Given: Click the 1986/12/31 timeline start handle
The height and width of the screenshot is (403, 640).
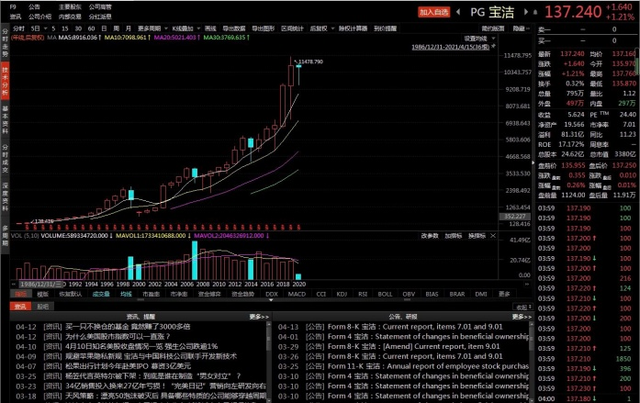Looking at the screenshot, I should click(41, 284).
